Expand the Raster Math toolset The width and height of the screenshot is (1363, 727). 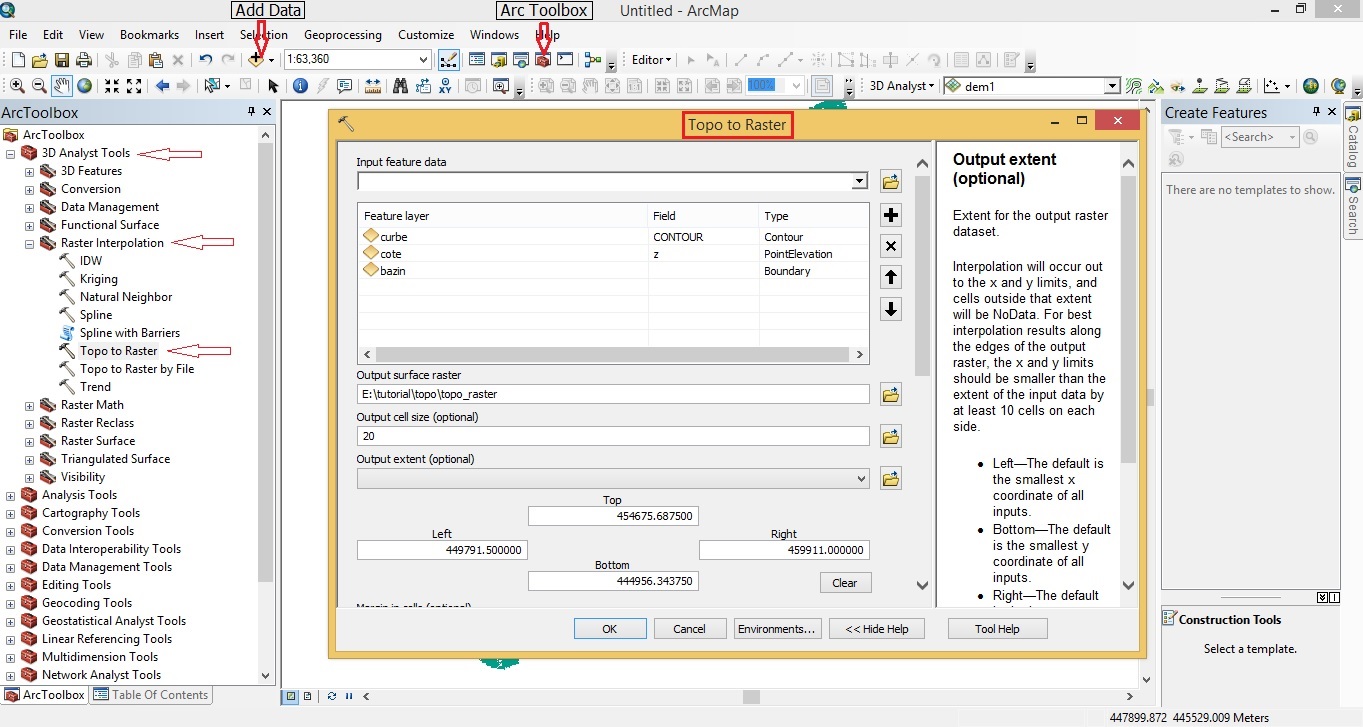tap(29, 405)
